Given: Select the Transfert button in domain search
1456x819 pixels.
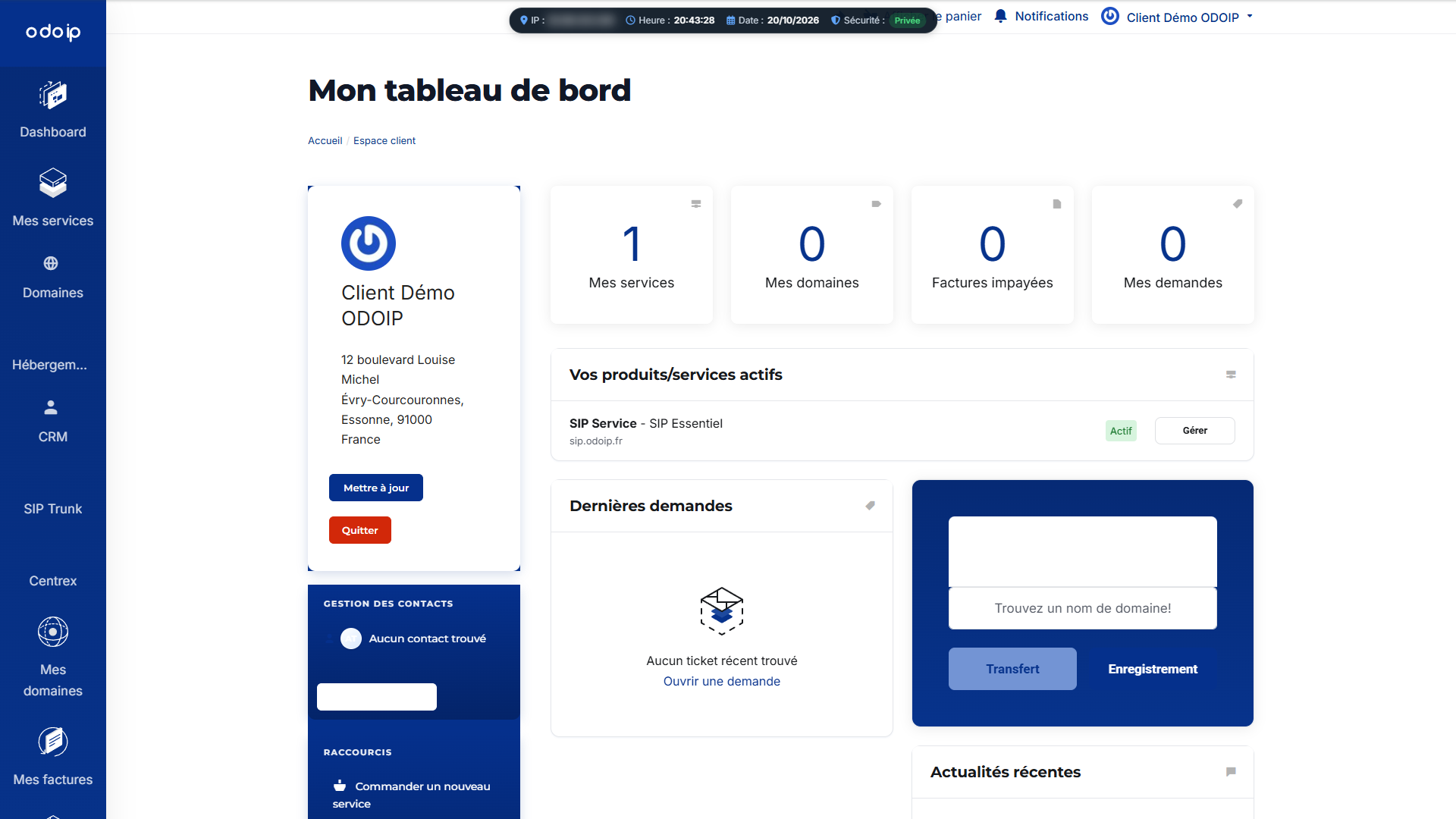Looking at the screenshot, I should pyautogui.click(x=1012, y=669).
